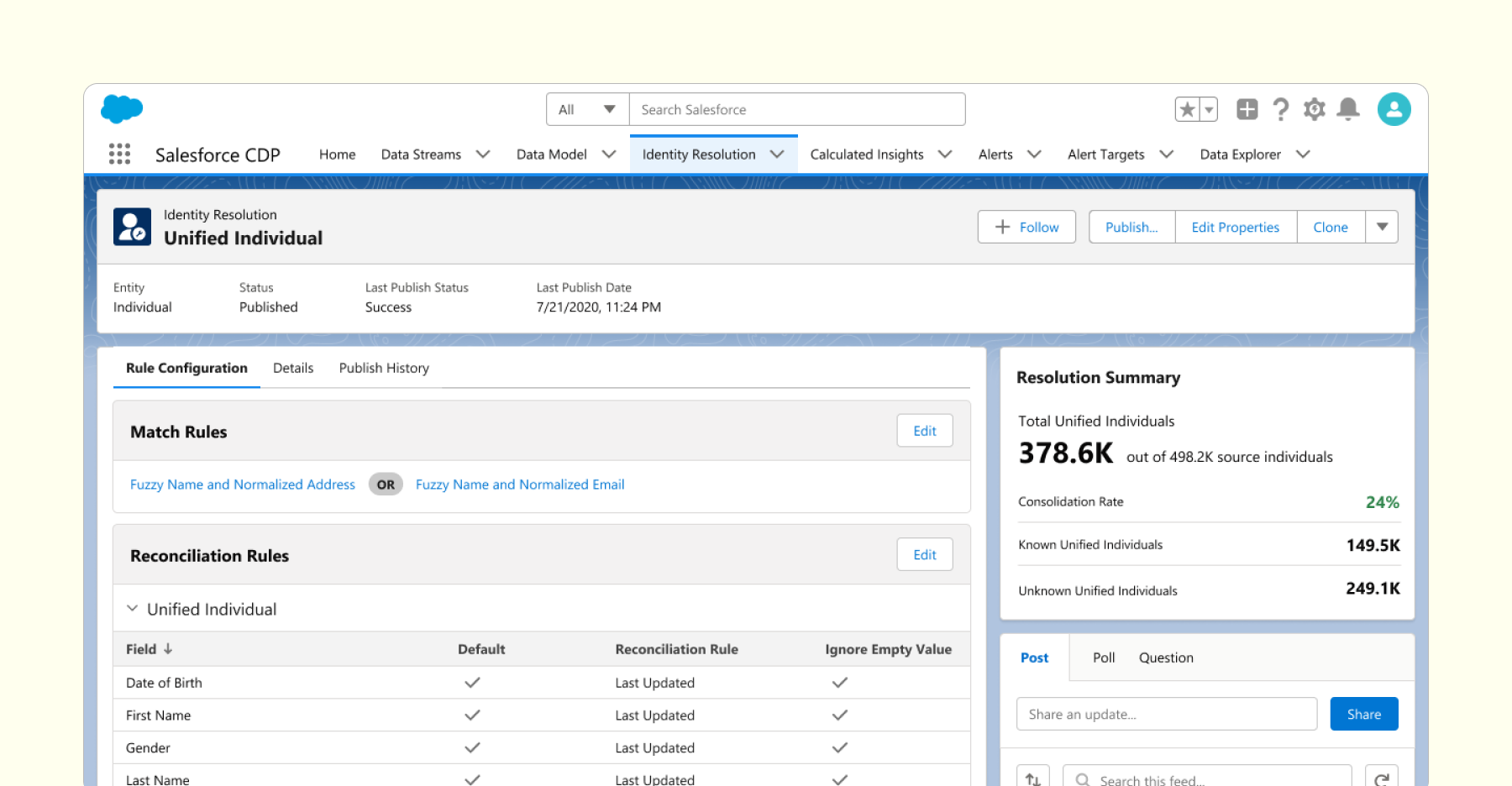Open the Data Streams nav item
Image resolution: width=1512 pixels, height=786 pixels.
tap(421, 155)
